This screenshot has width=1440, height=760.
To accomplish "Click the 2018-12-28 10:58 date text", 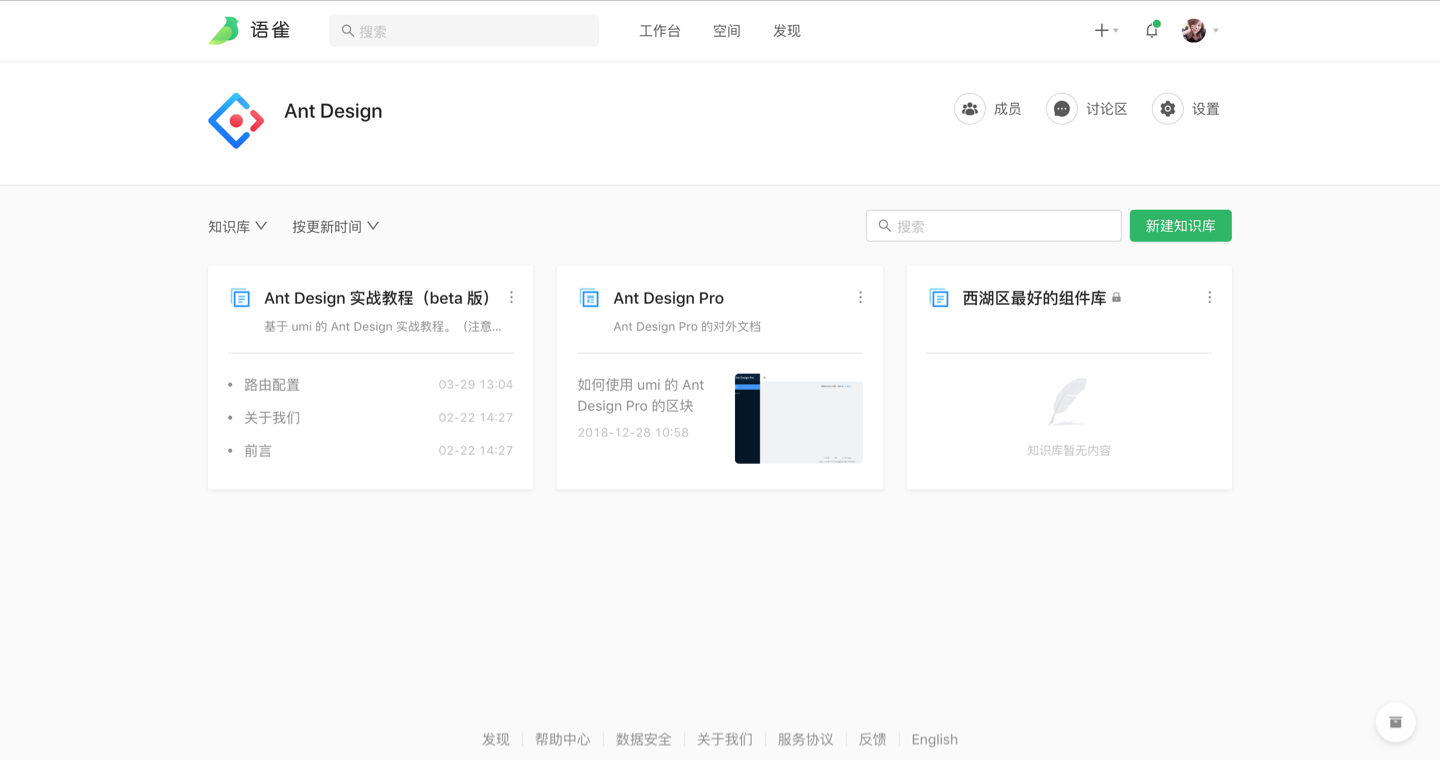I will [x=633, y=433].
